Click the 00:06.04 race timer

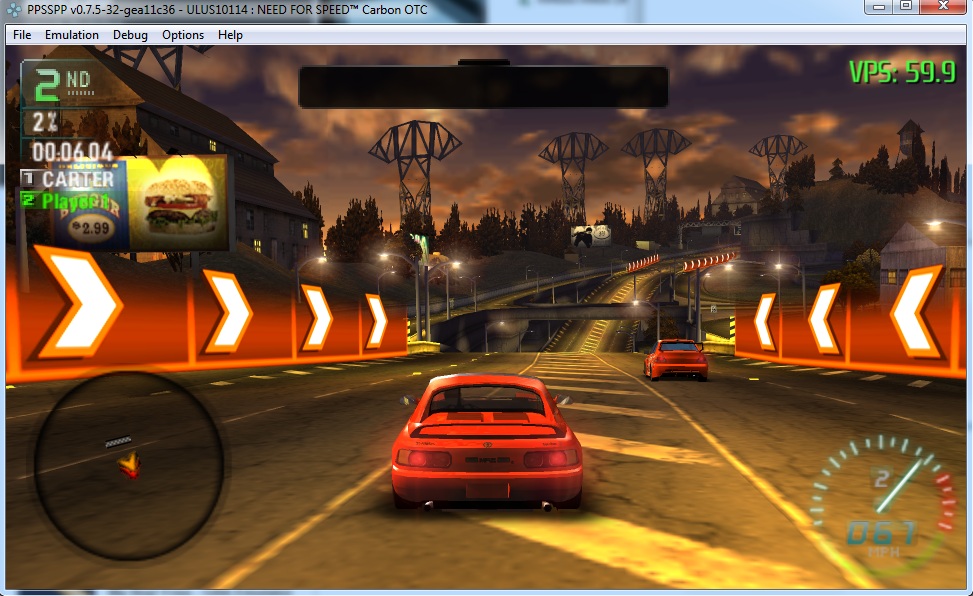(x=72, y=151)
